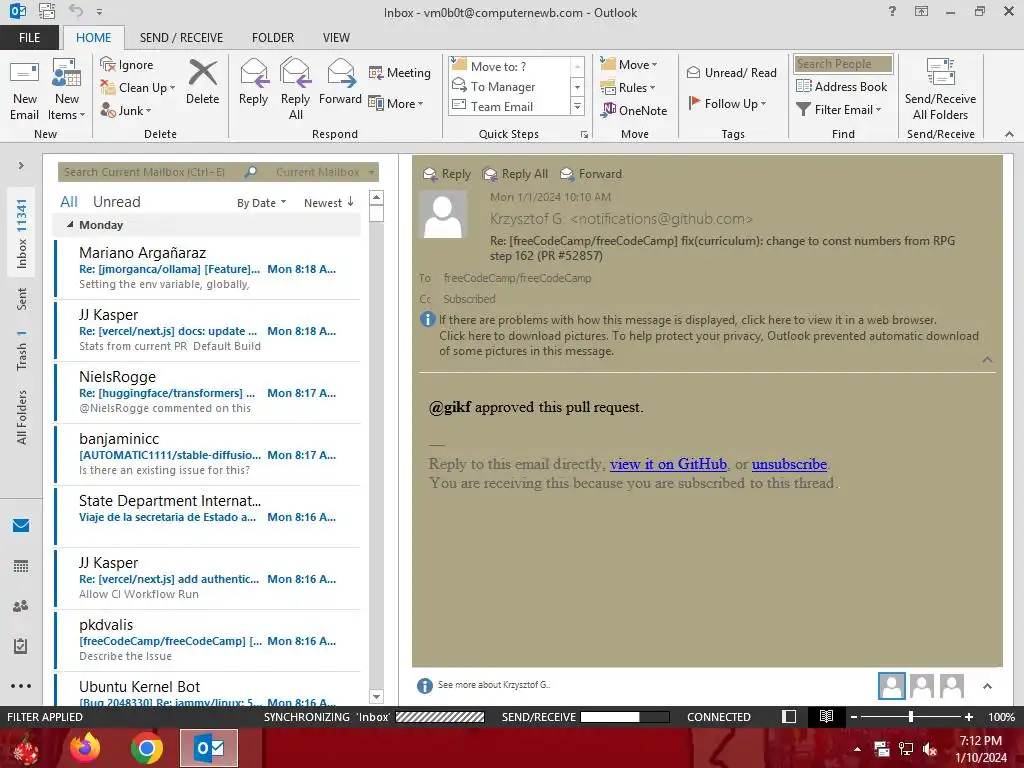Viewport: 1024px width, 768px height.
Task: Click Forward in the reading pane
Action: point(592,174)
